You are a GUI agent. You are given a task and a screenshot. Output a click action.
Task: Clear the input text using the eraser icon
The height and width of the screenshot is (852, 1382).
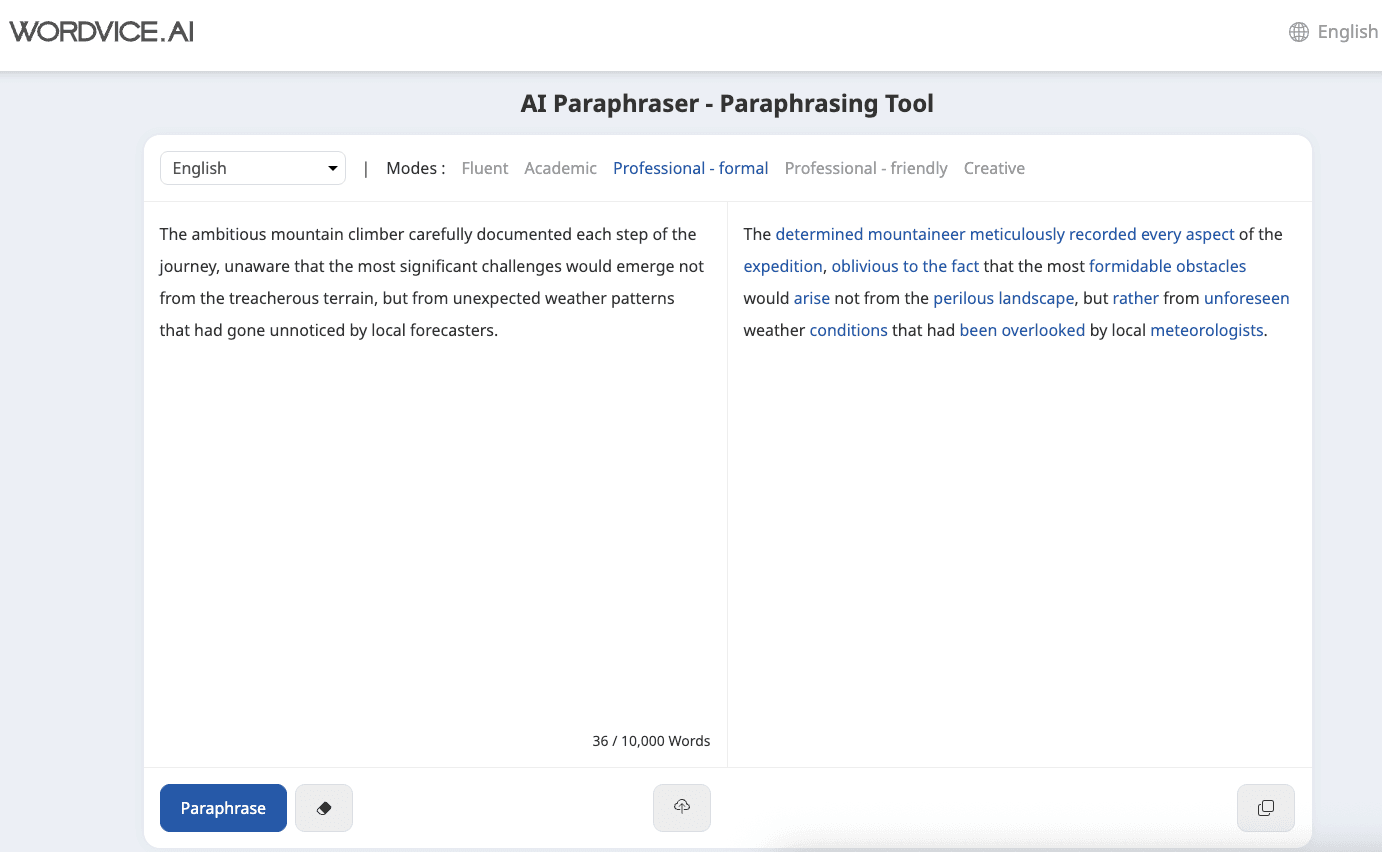(x=323, y=807)
